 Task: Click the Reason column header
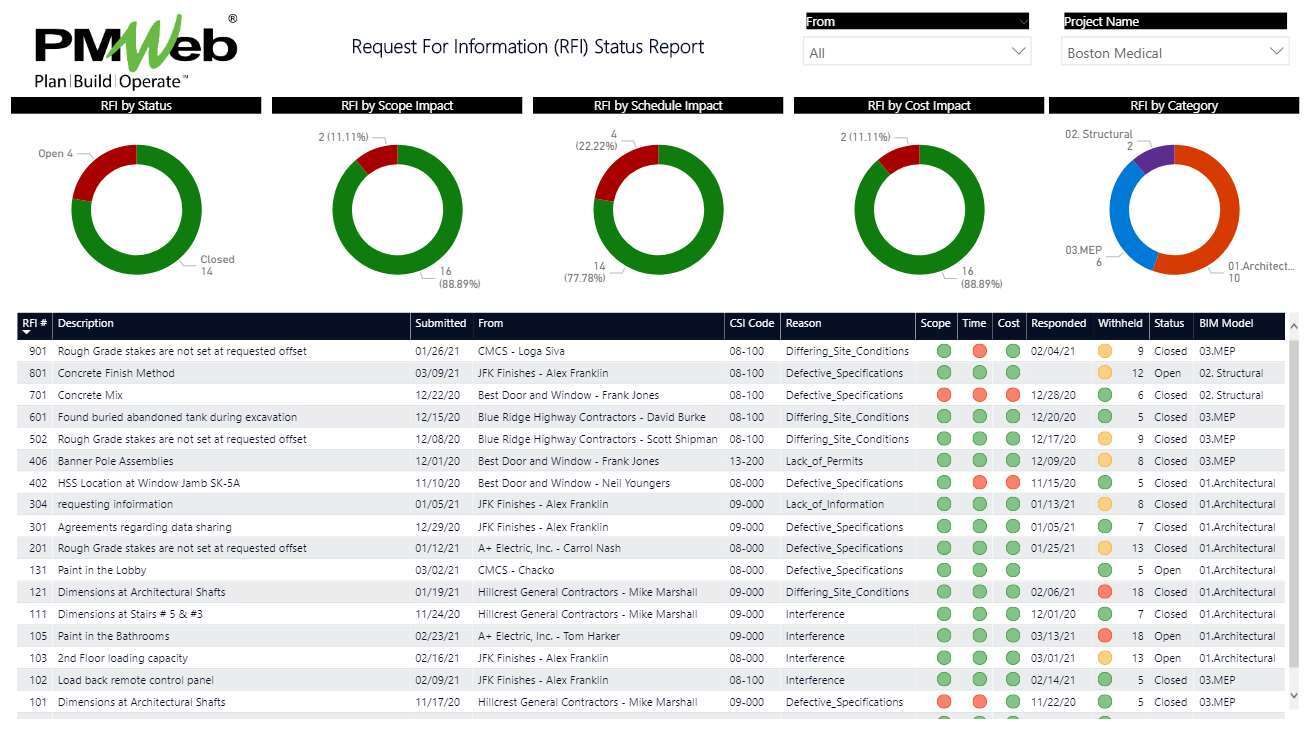[803, 323]
